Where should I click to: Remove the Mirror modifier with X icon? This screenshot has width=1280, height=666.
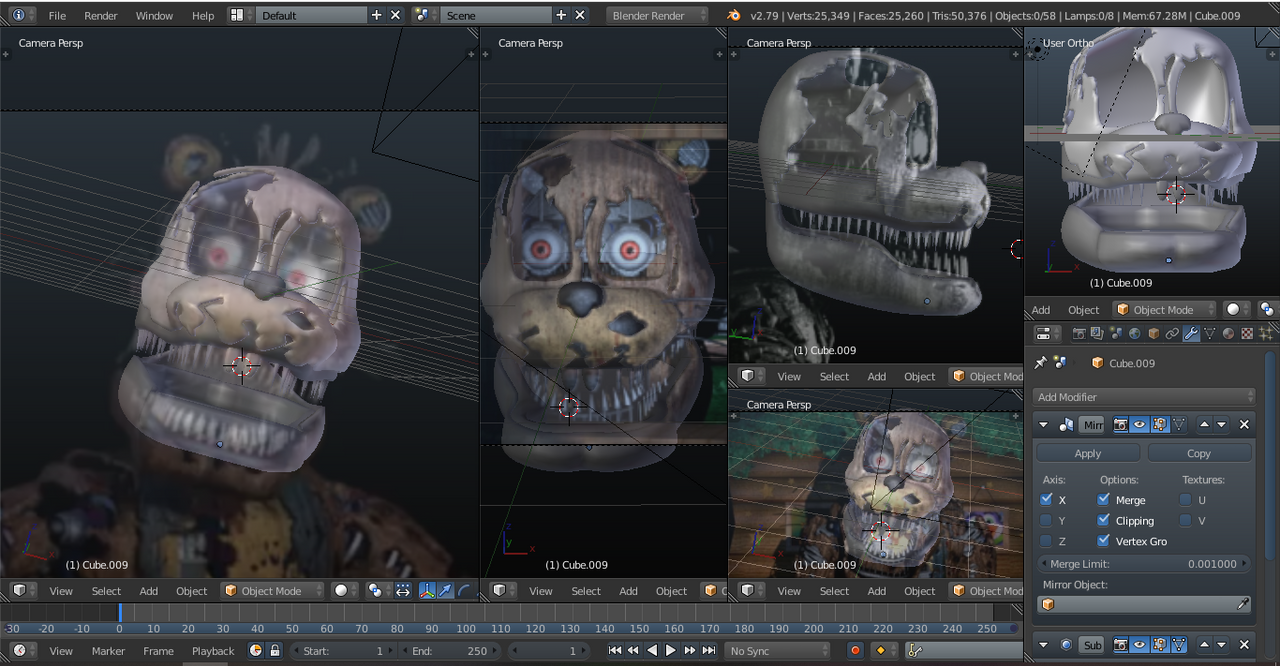click(1244, 425)
